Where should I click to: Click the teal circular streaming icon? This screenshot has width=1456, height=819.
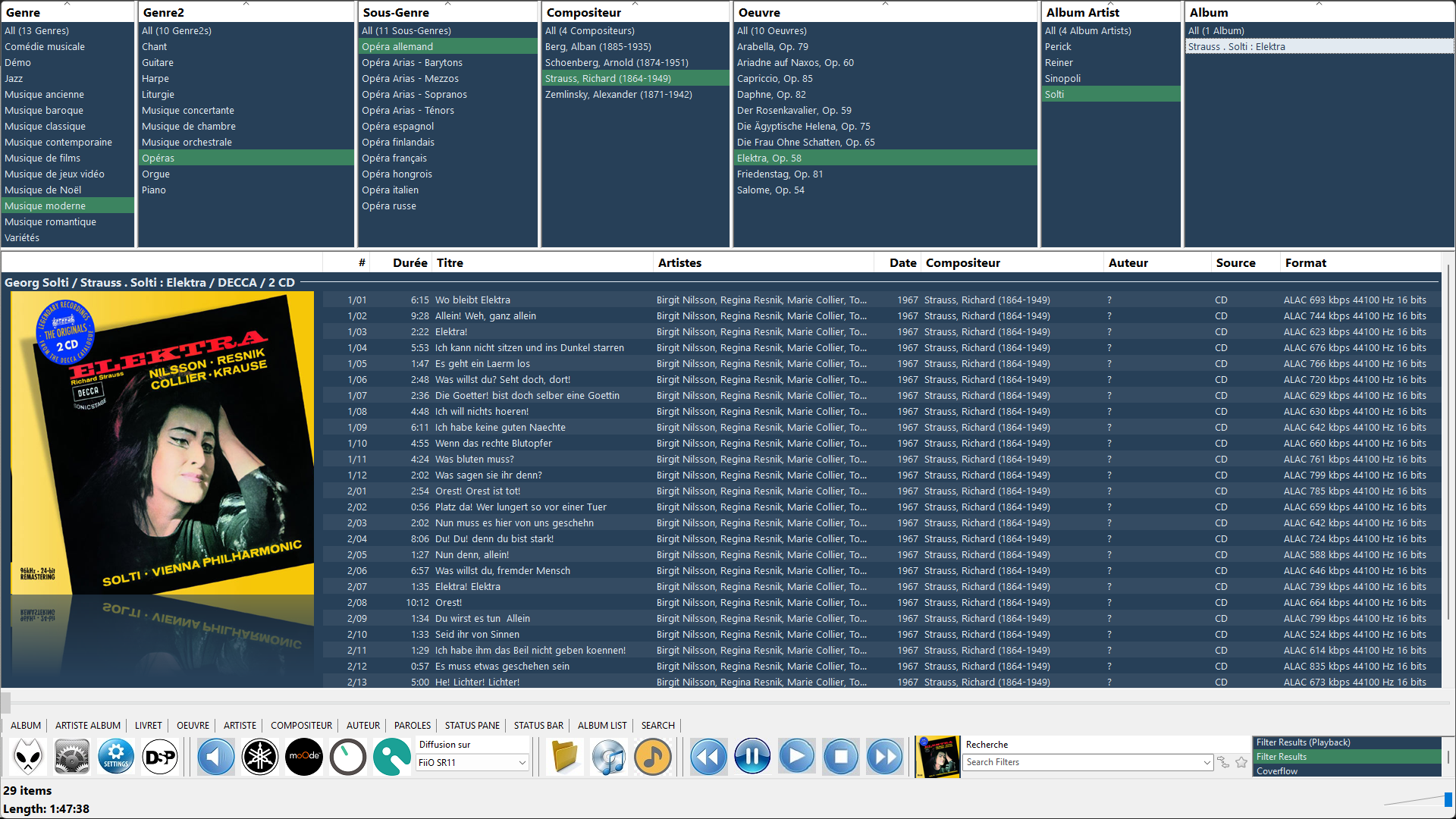pyautogui.click(x=392, y=756)
